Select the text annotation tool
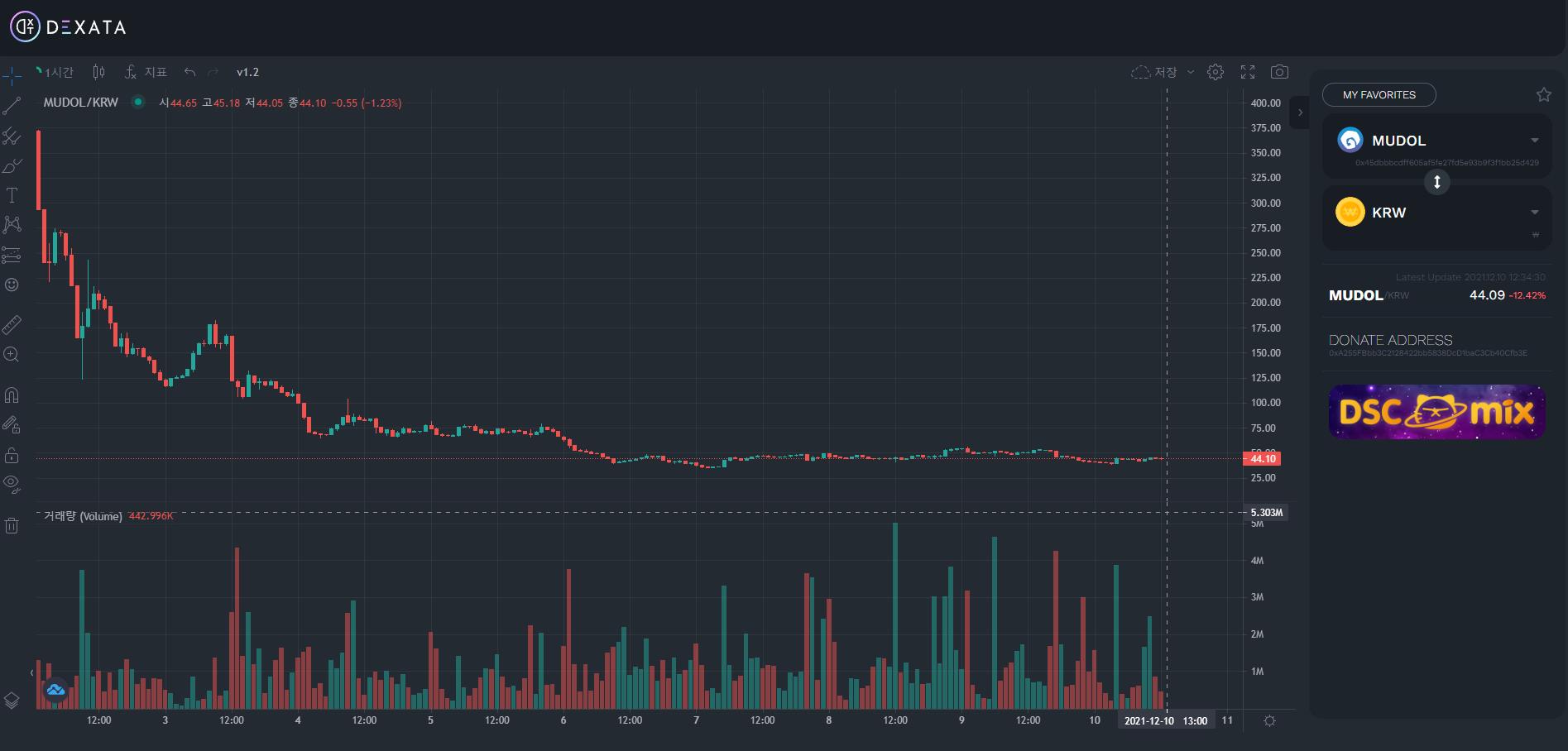1568x751 pixels. click(12, 195)
